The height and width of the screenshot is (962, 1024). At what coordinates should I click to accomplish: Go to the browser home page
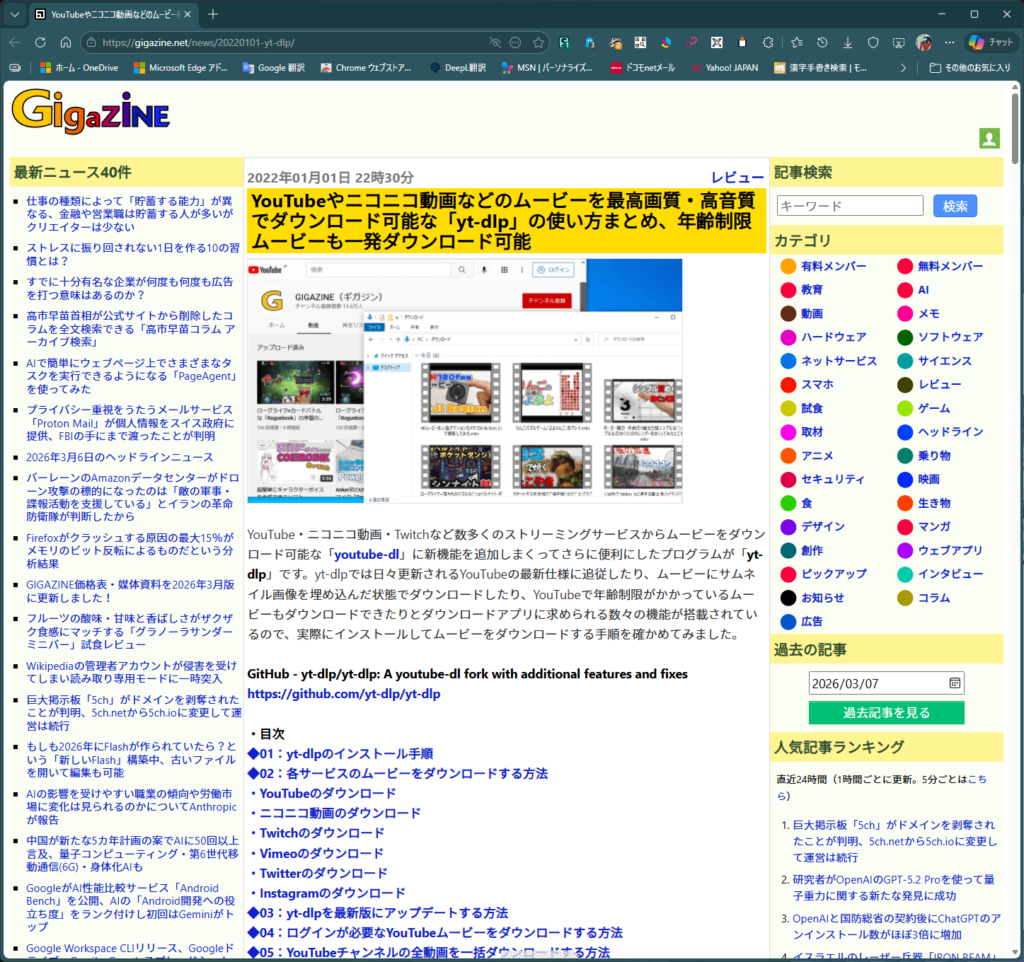click(66, 43)
